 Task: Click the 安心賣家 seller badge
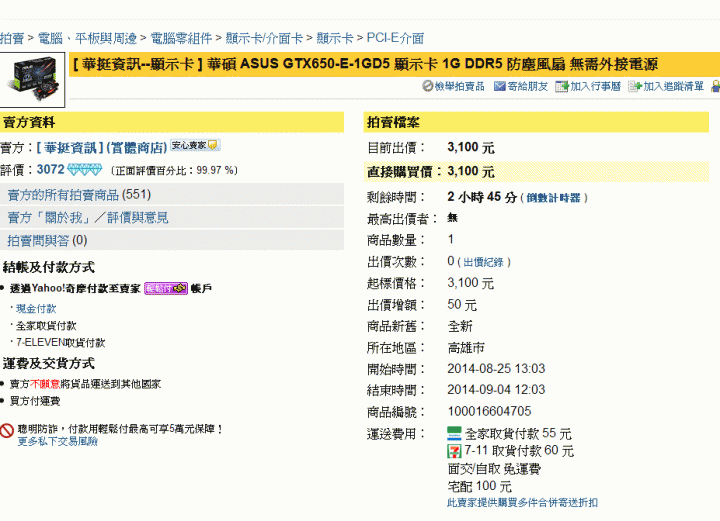point(196,146)
